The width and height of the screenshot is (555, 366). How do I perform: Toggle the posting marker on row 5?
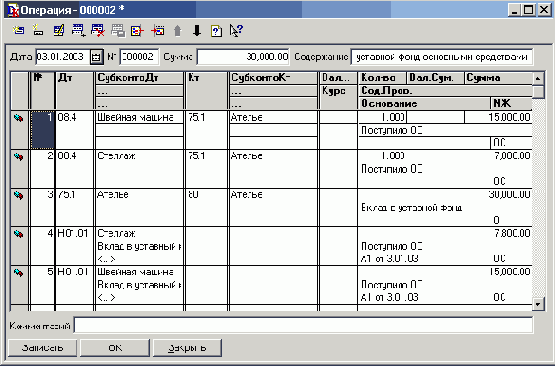(19, 273)
